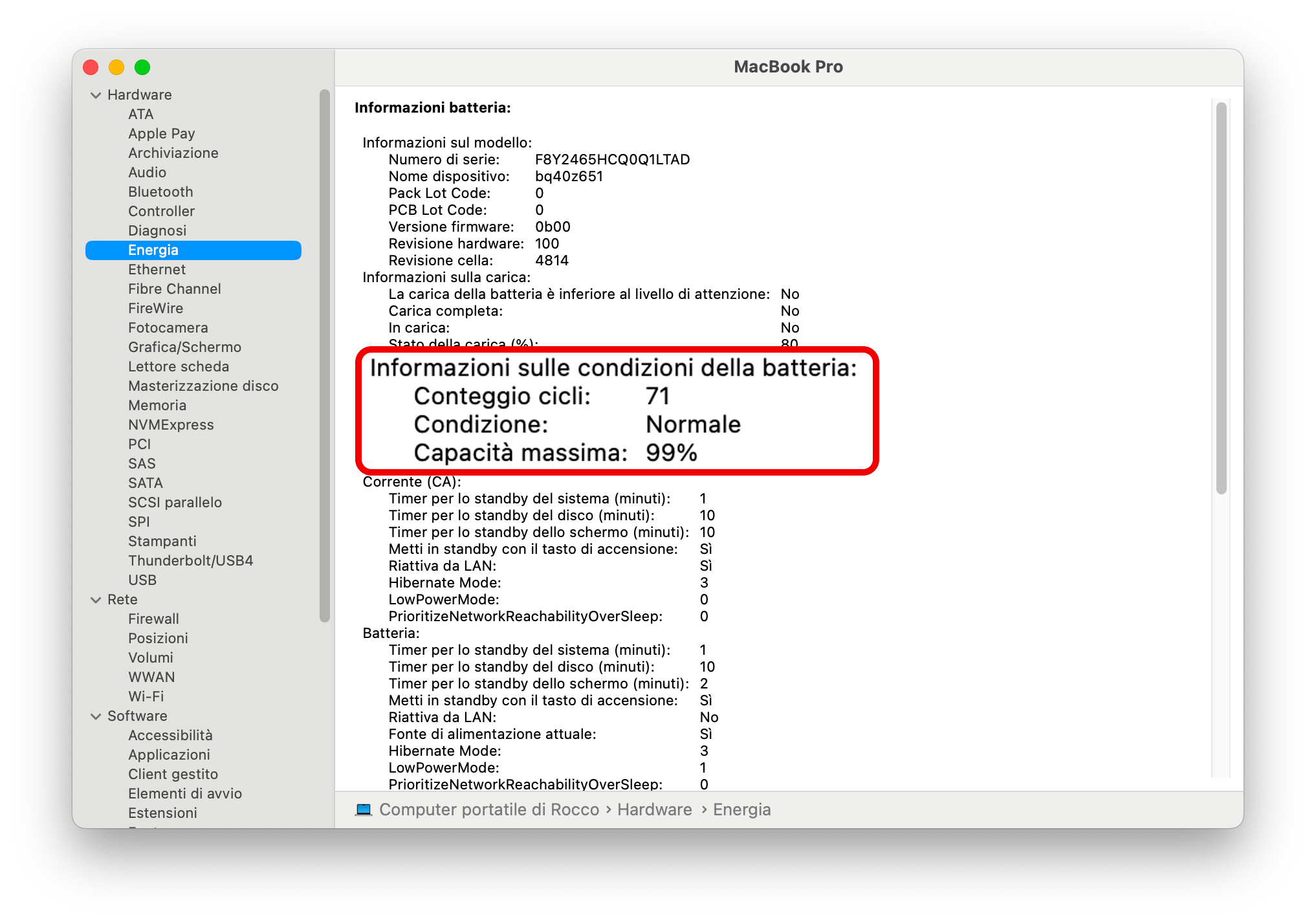
Task: Open USB hardware info
Action: tap(142, 580)
